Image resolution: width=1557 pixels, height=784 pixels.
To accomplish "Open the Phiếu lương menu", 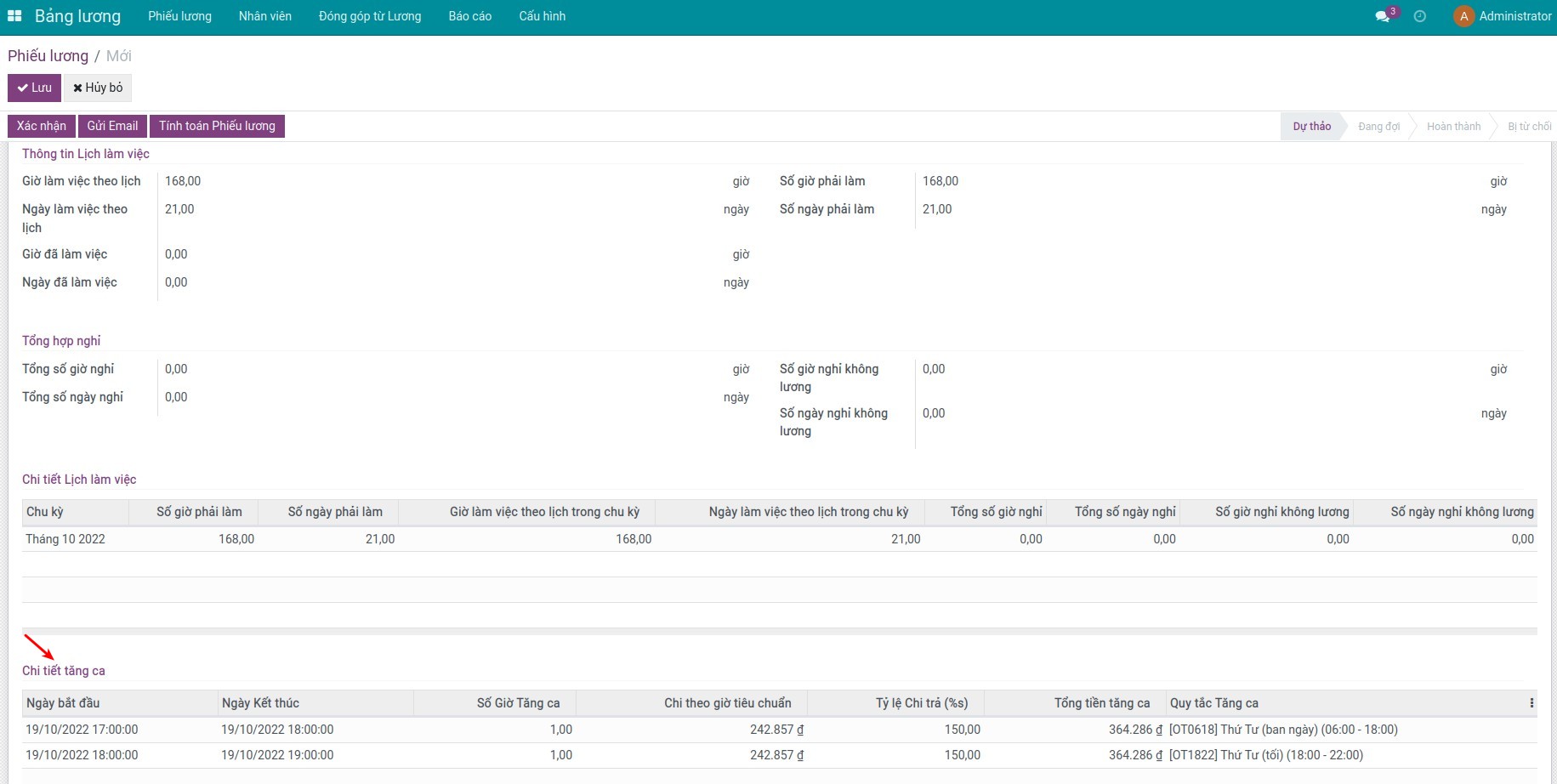I will click(179, 16).
